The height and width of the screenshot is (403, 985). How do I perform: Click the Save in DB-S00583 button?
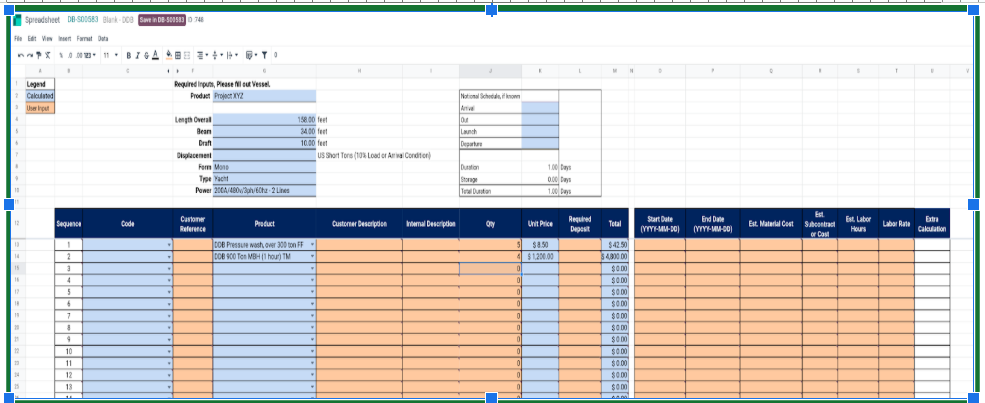161,19
